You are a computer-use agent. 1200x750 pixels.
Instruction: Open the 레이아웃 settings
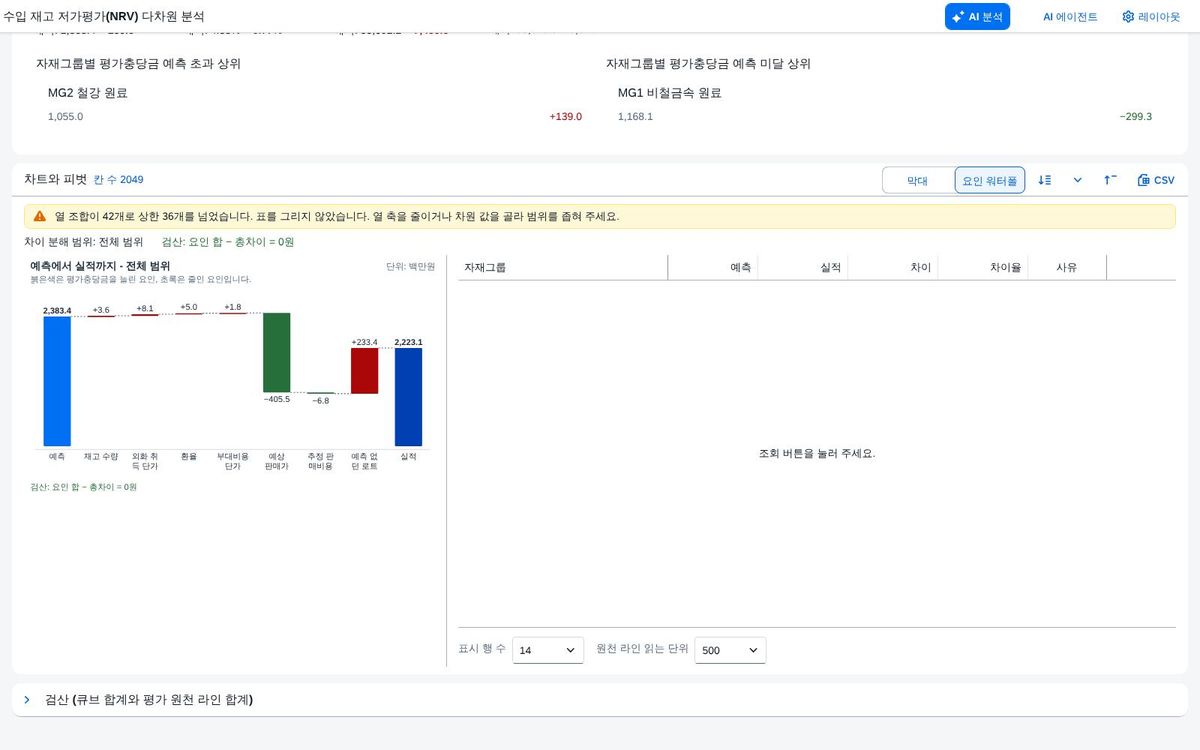(1150, 17)
